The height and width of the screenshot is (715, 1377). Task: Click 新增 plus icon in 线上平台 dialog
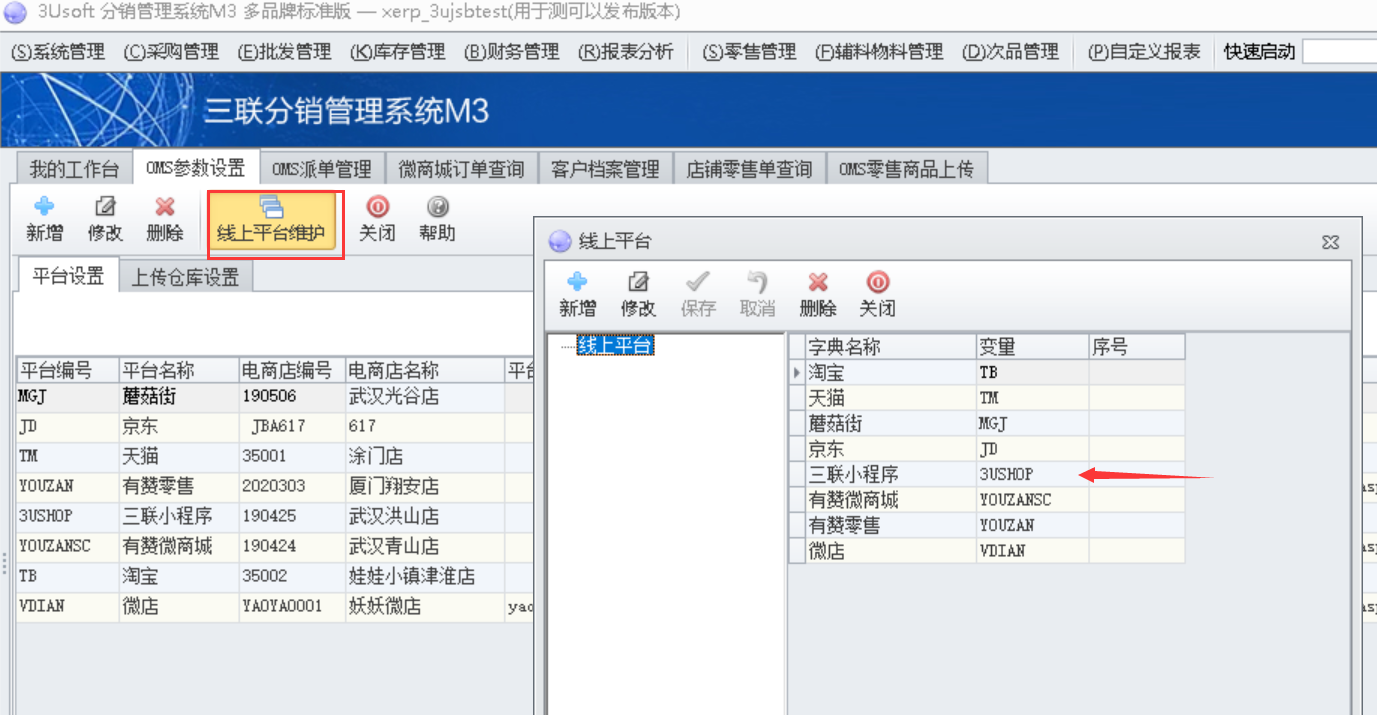coord(577,282)
